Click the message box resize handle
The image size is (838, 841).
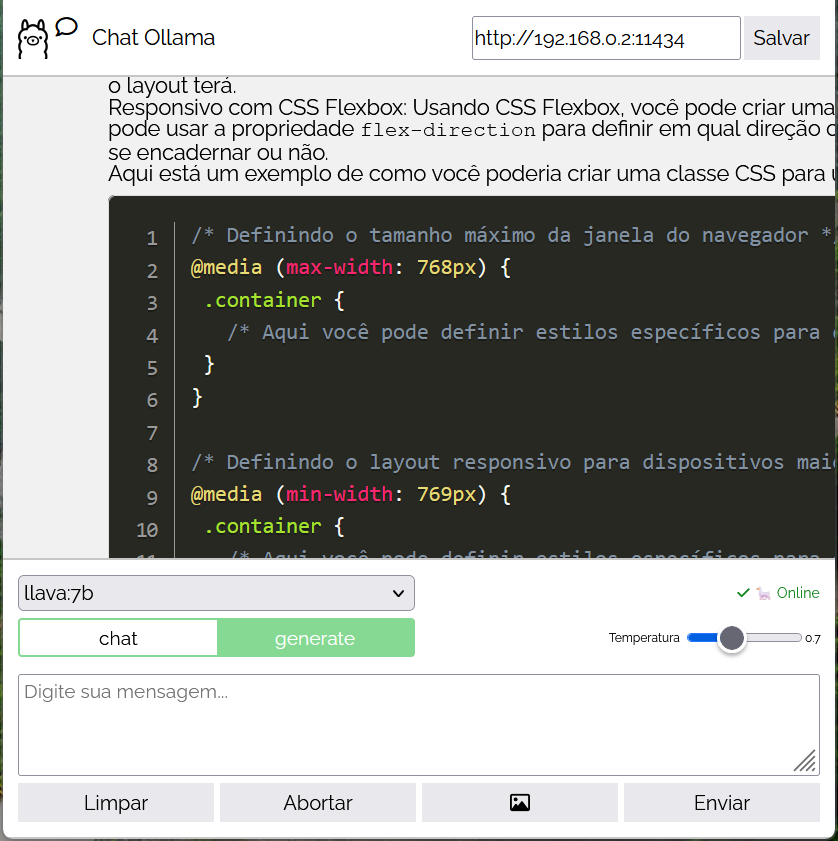804,761
